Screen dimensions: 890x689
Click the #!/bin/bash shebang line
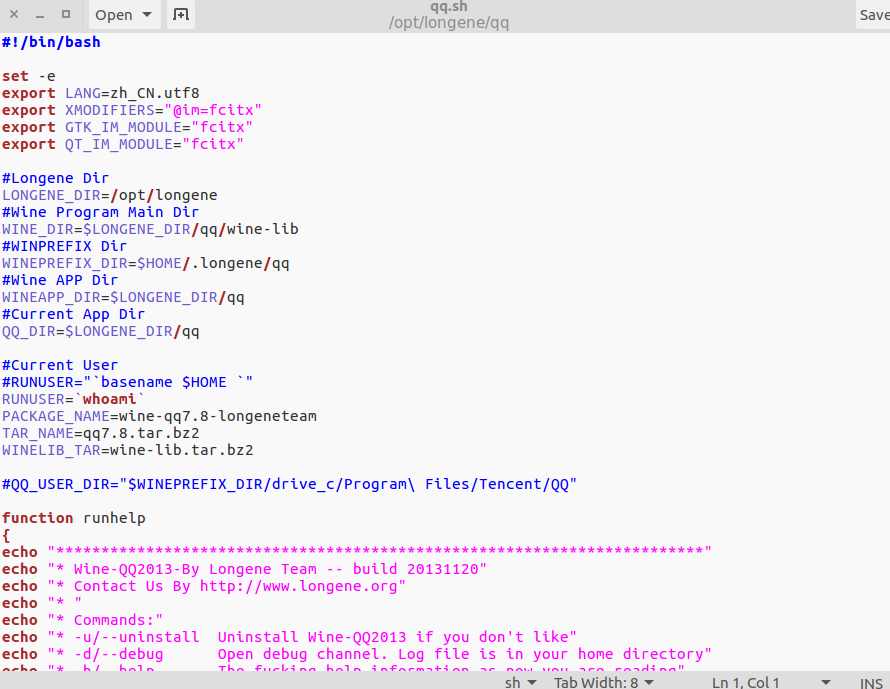point(51,42)
